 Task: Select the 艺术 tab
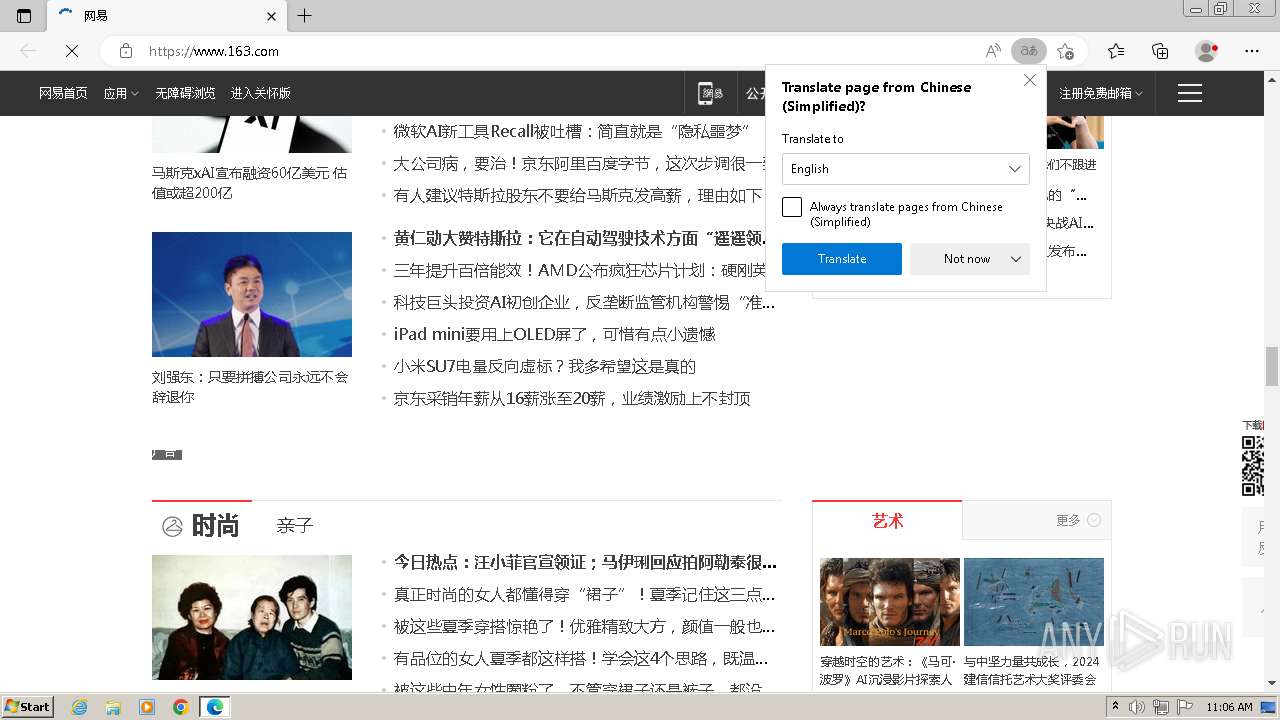tap(887, 521)
